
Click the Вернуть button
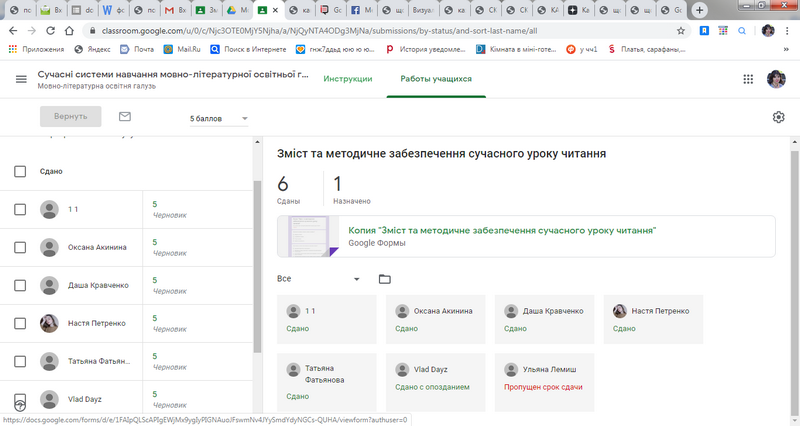click(x=71, y=117)
